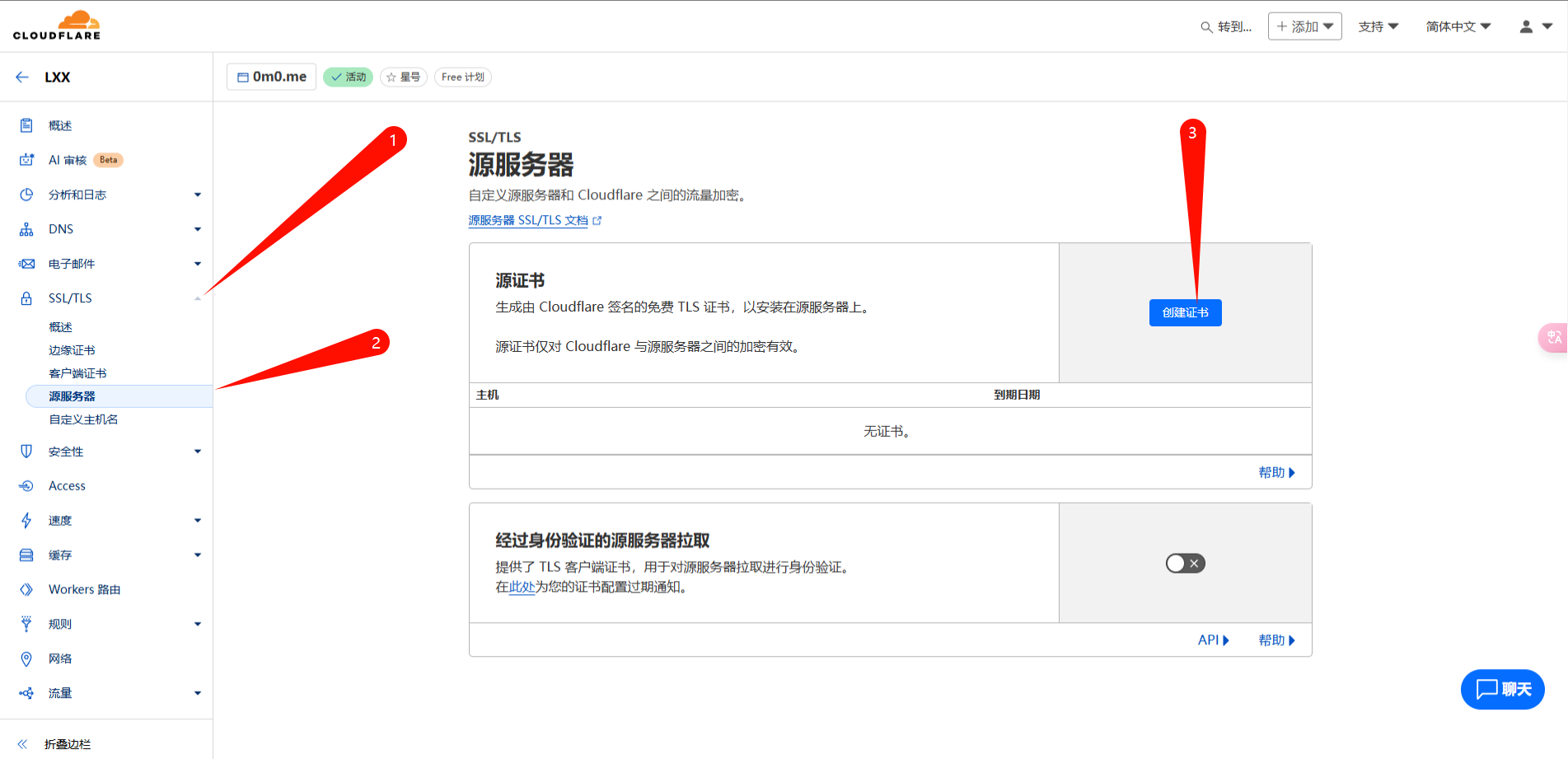Toggle authenticated origin pulls switch

(x=1185, y=564)
